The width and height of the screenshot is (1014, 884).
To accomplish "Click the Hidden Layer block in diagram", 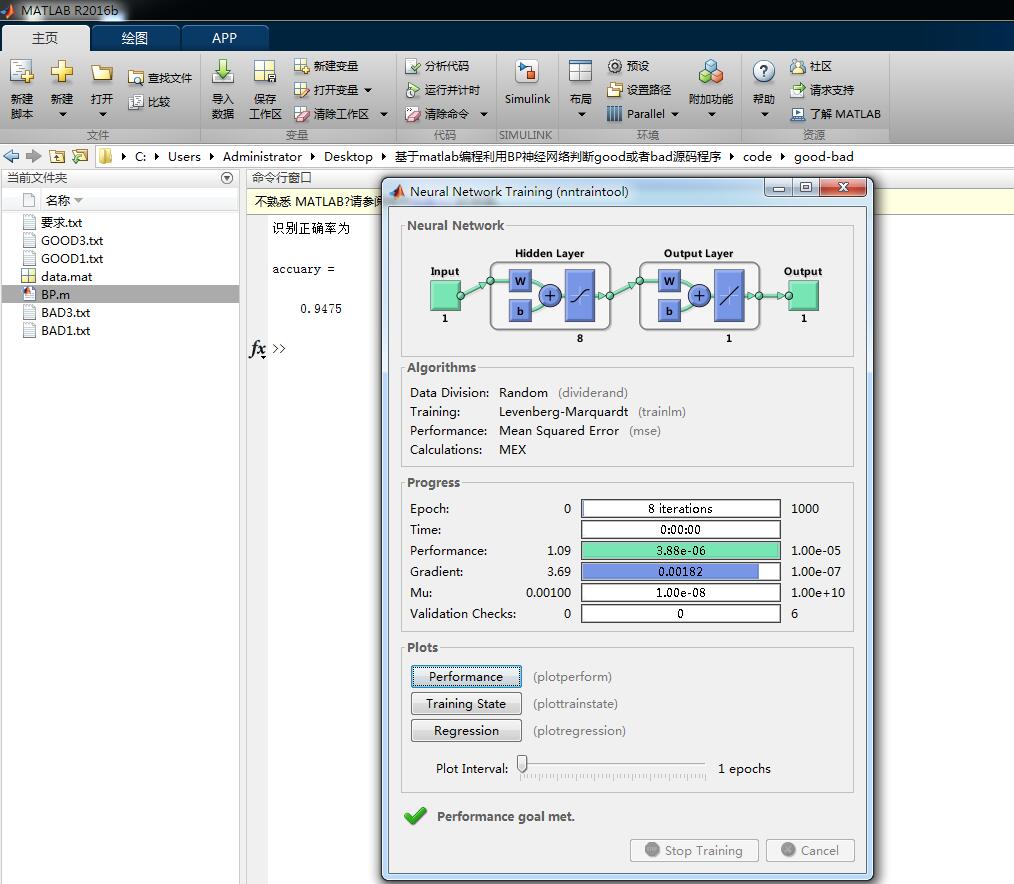I will click(550, 296).
